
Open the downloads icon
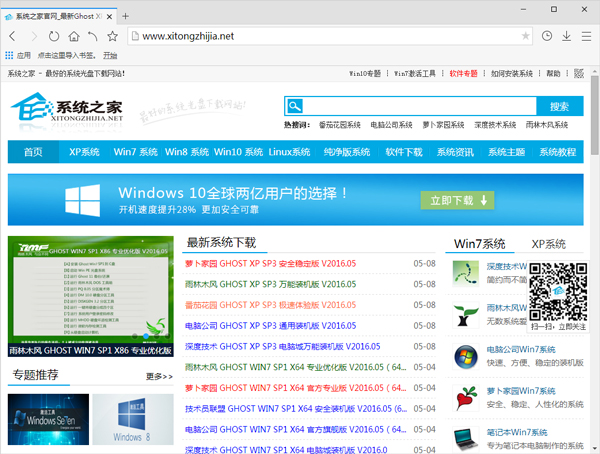click(566, 36)
